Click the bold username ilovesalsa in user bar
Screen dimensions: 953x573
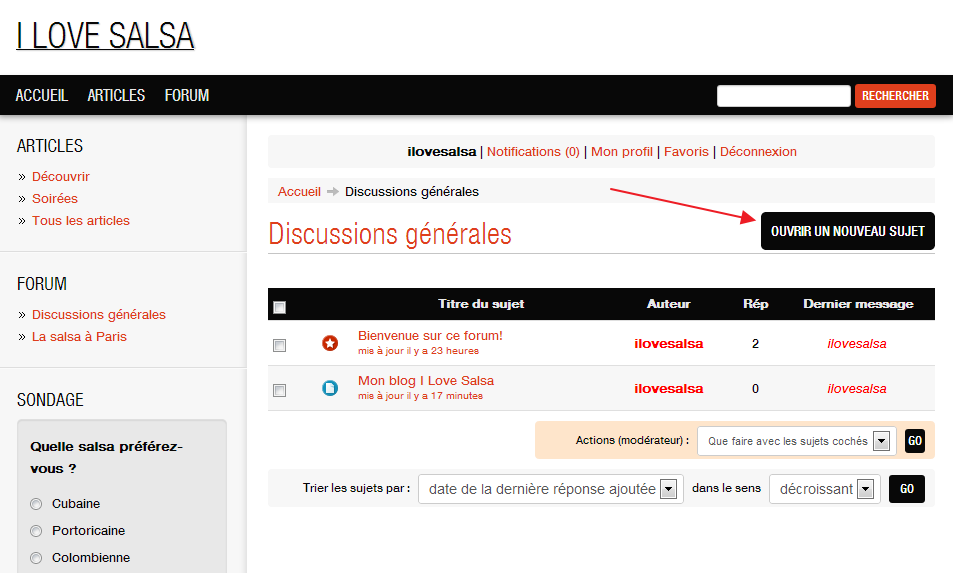coord(442,152)
